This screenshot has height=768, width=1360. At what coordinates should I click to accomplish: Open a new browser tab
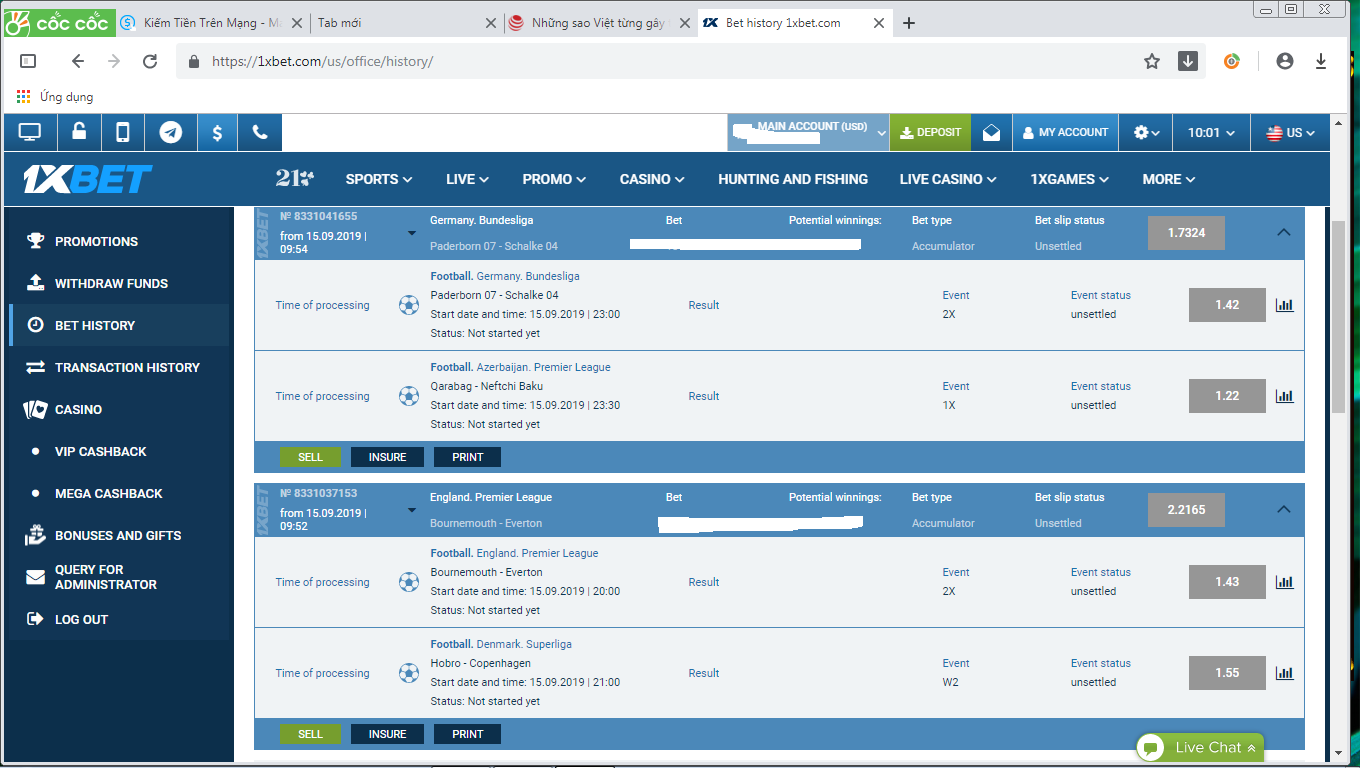point(908,23)
